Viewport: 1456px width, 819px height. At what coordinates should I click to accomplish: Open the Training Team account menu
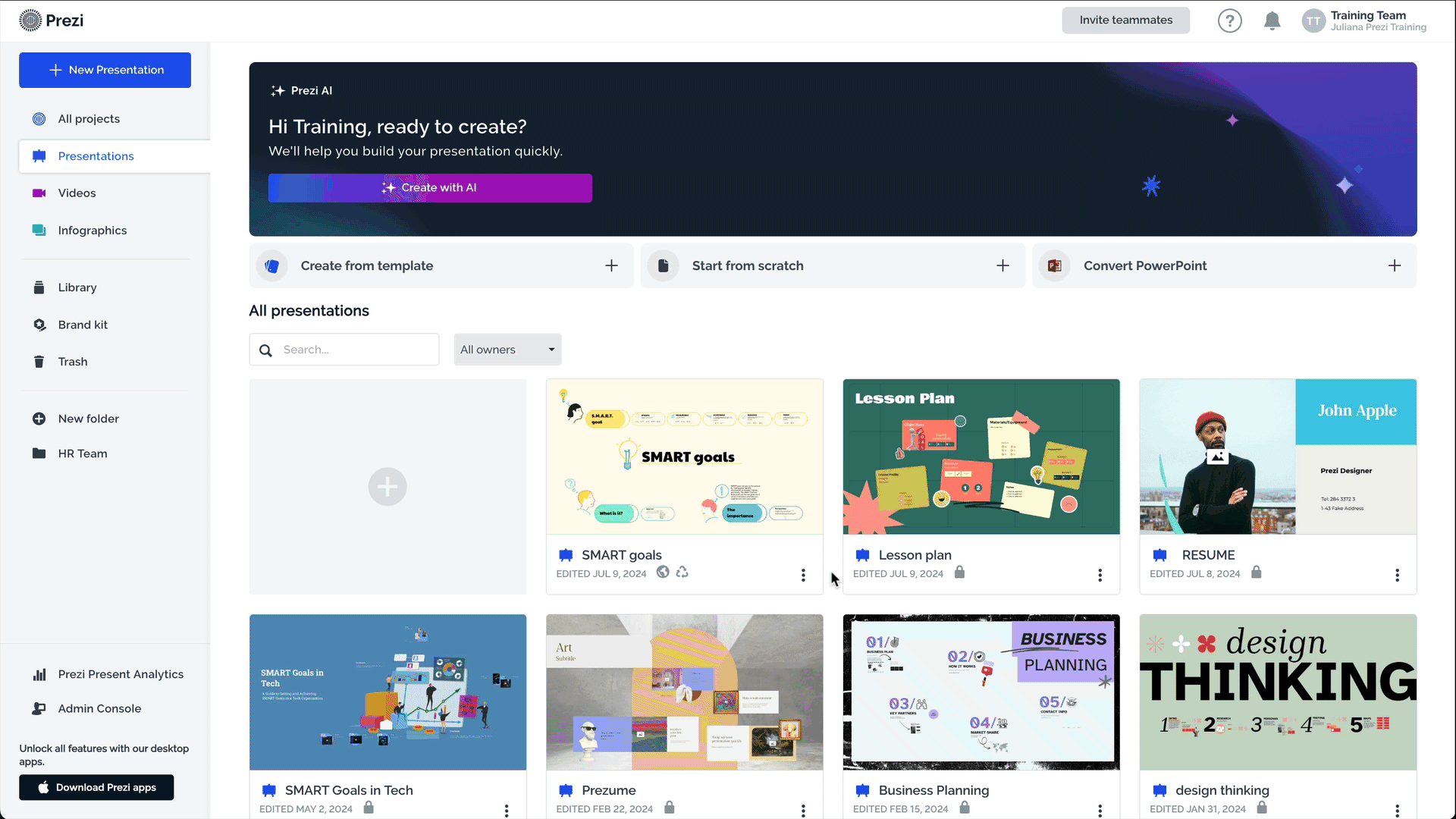[1363, 20]
